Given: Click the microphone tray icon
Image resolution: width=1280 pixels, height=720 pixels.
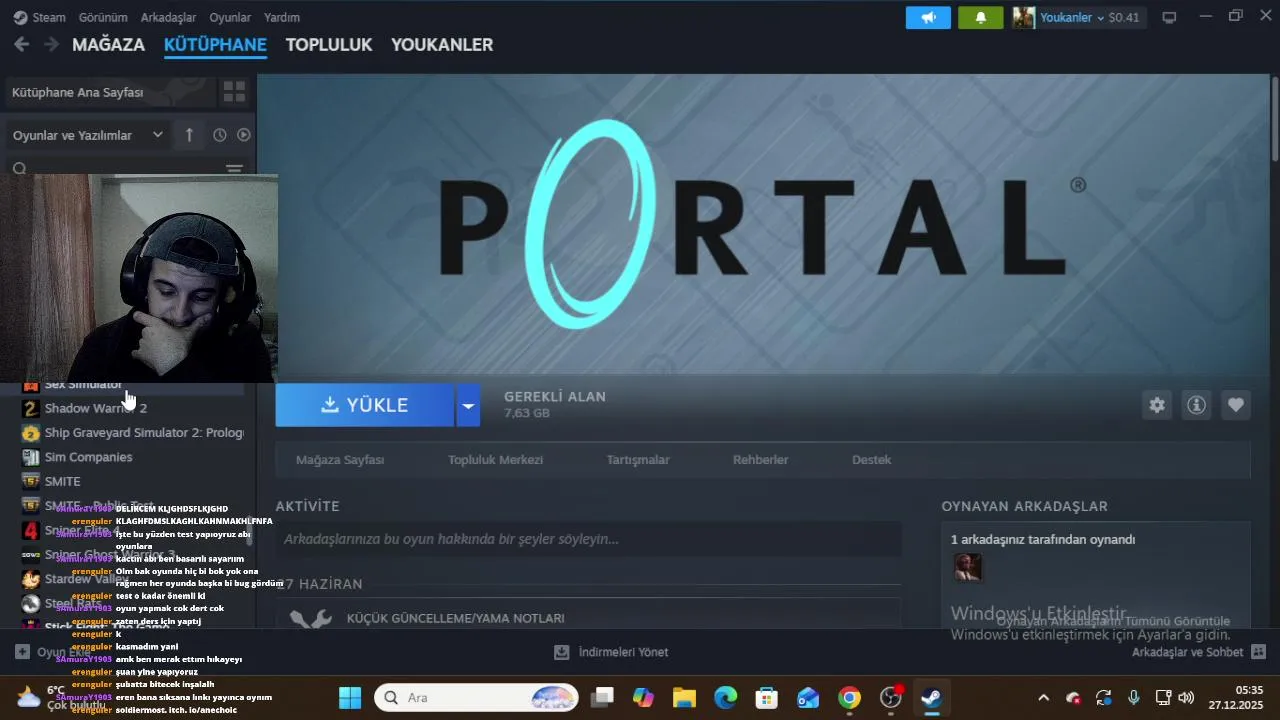Looking at the screenshot, I should pyautogui.click(x=1133, y=697).
